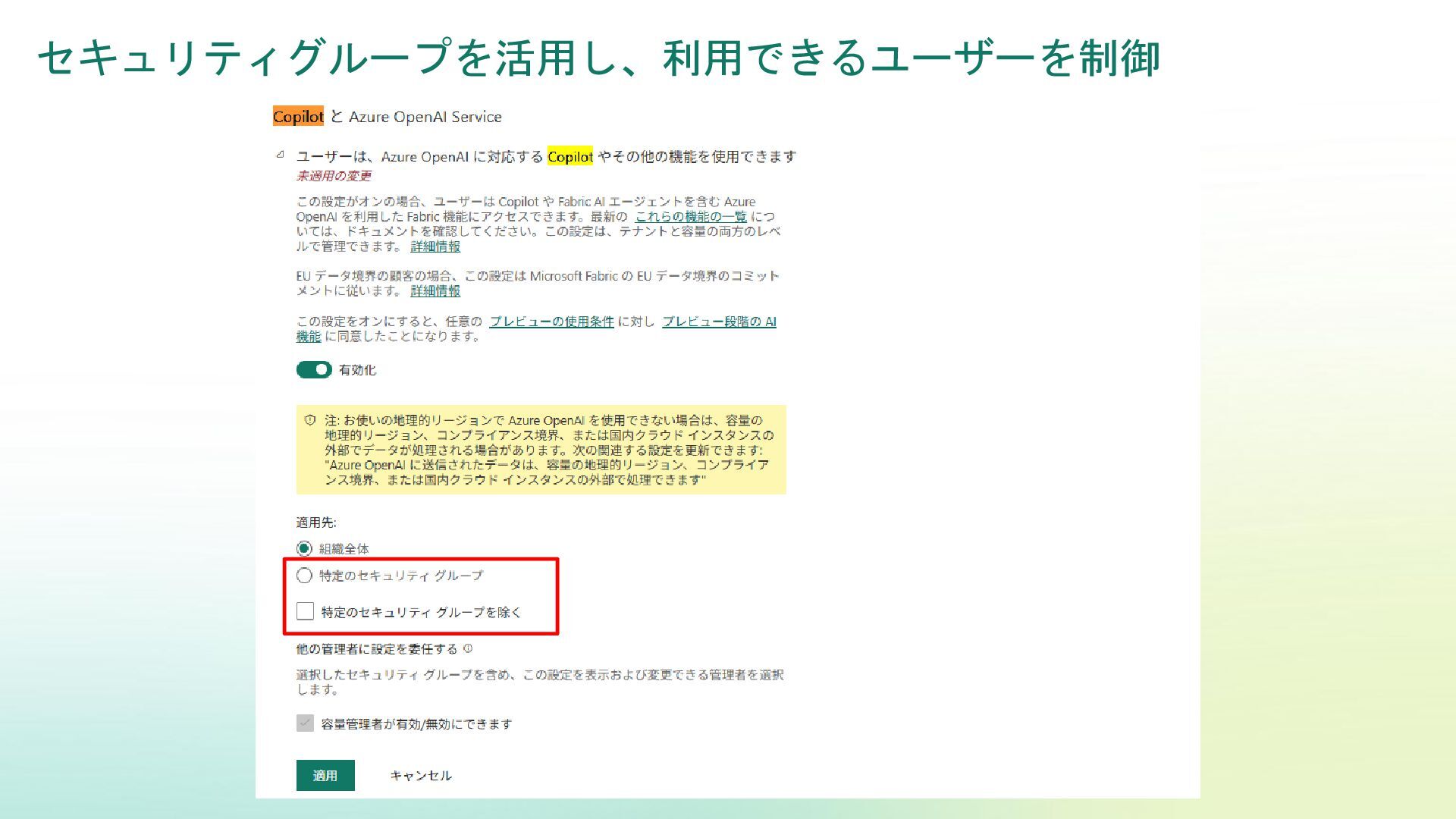Collapse the Copilot setting expander triangle
Image resolution: width=1456 pixels, height=819 pixels.
coord(280,155)
